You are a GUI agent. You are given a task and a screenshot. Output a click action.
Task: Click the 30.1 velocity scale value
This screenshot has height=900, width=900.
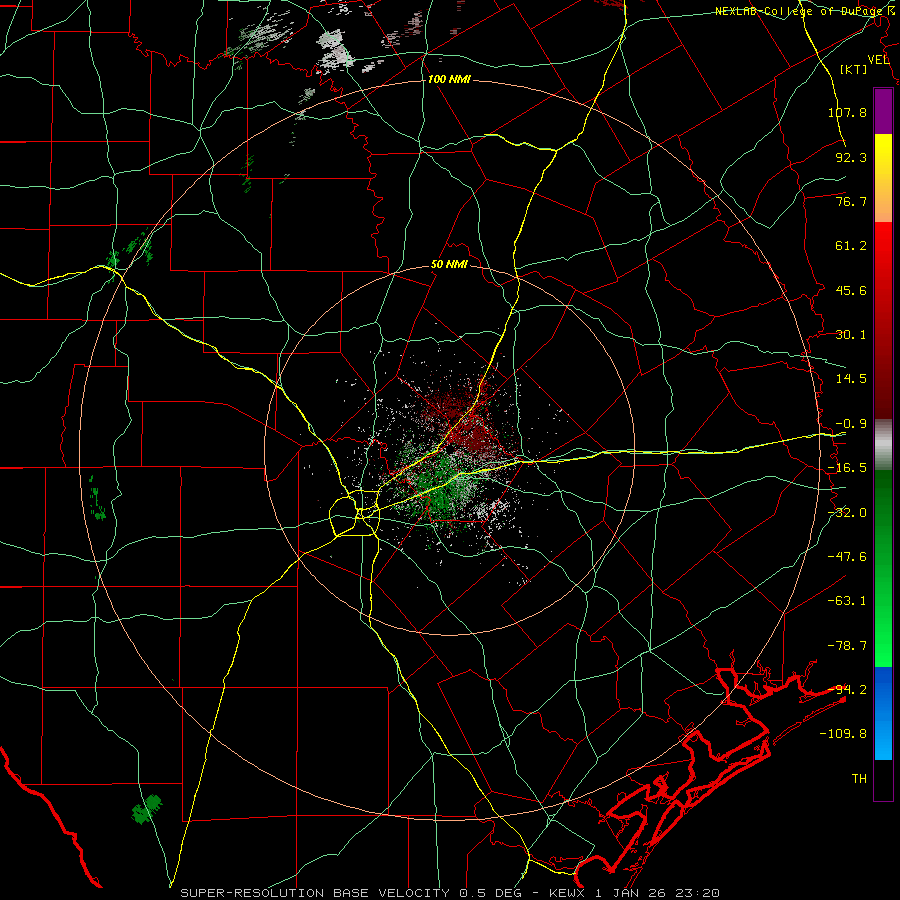(x=851, y=335)
